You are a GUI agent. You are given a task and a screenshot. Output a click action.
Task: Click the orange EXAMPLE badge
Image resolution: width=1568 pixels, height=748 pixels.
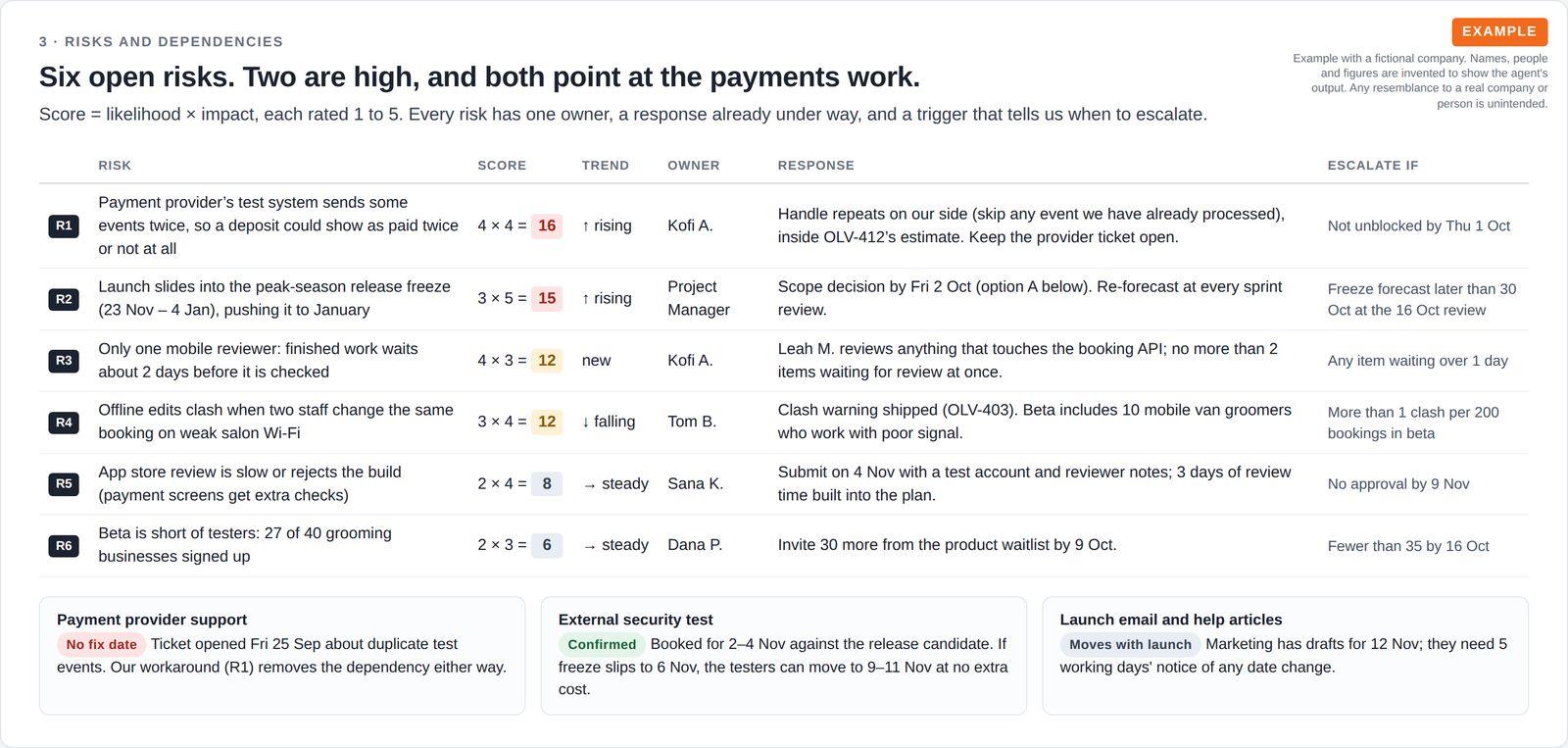[x=1499, y=31]
